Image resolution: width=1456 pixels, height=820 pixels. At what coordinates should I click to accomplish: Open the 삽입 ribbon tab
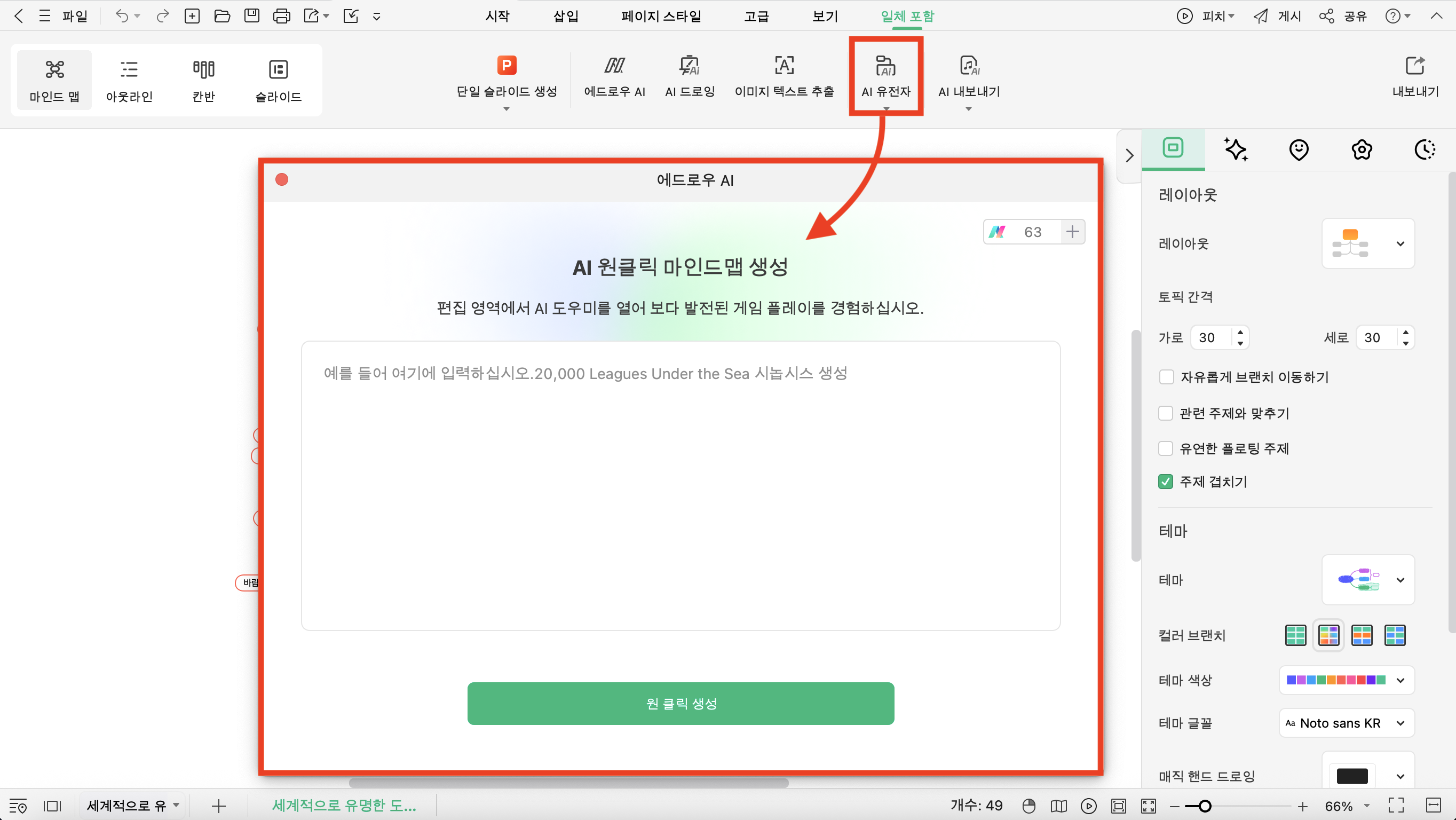566,16
